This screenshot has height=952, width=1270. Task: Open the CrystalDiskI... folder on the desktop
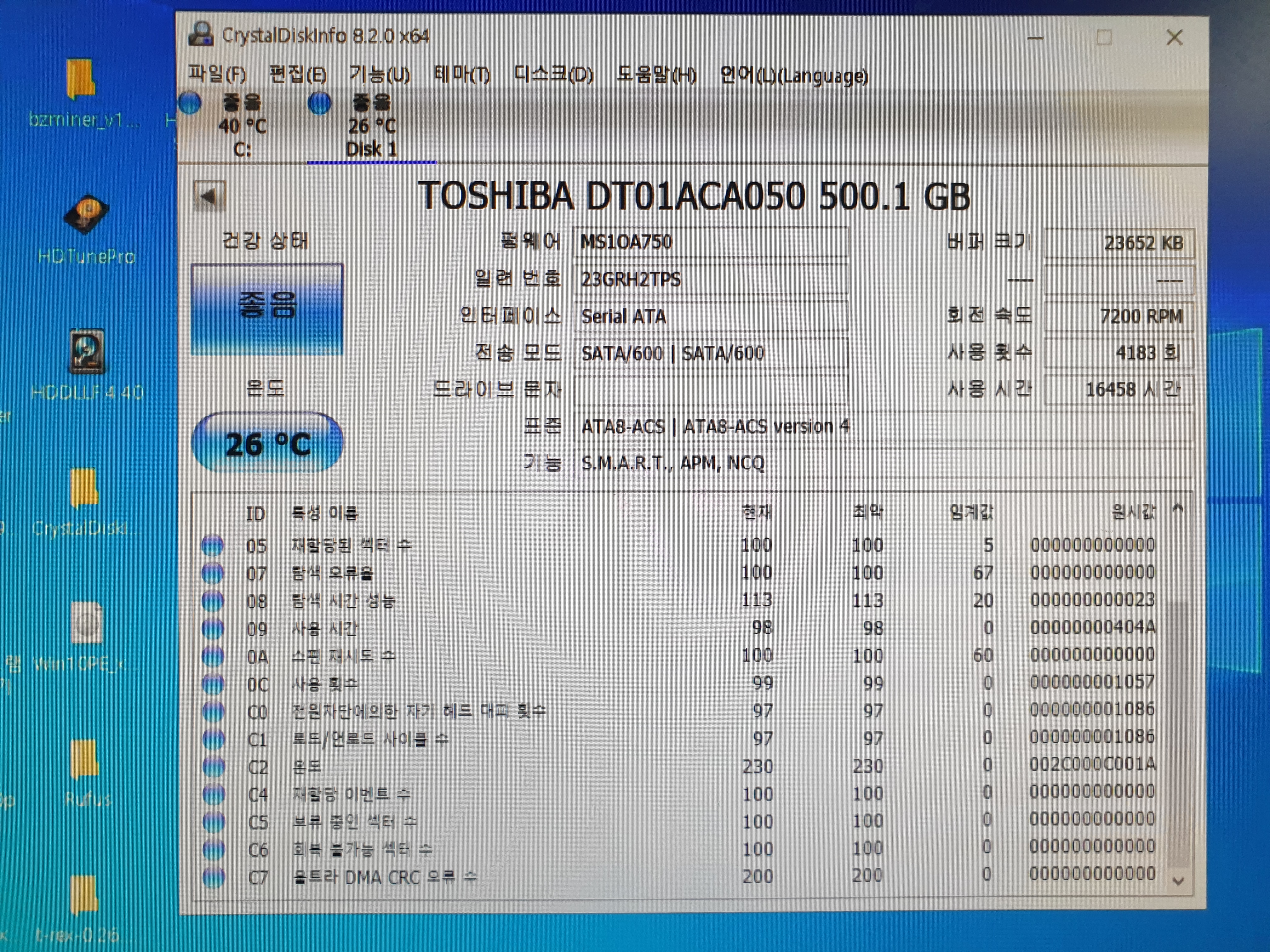click(x=86, y=502)
